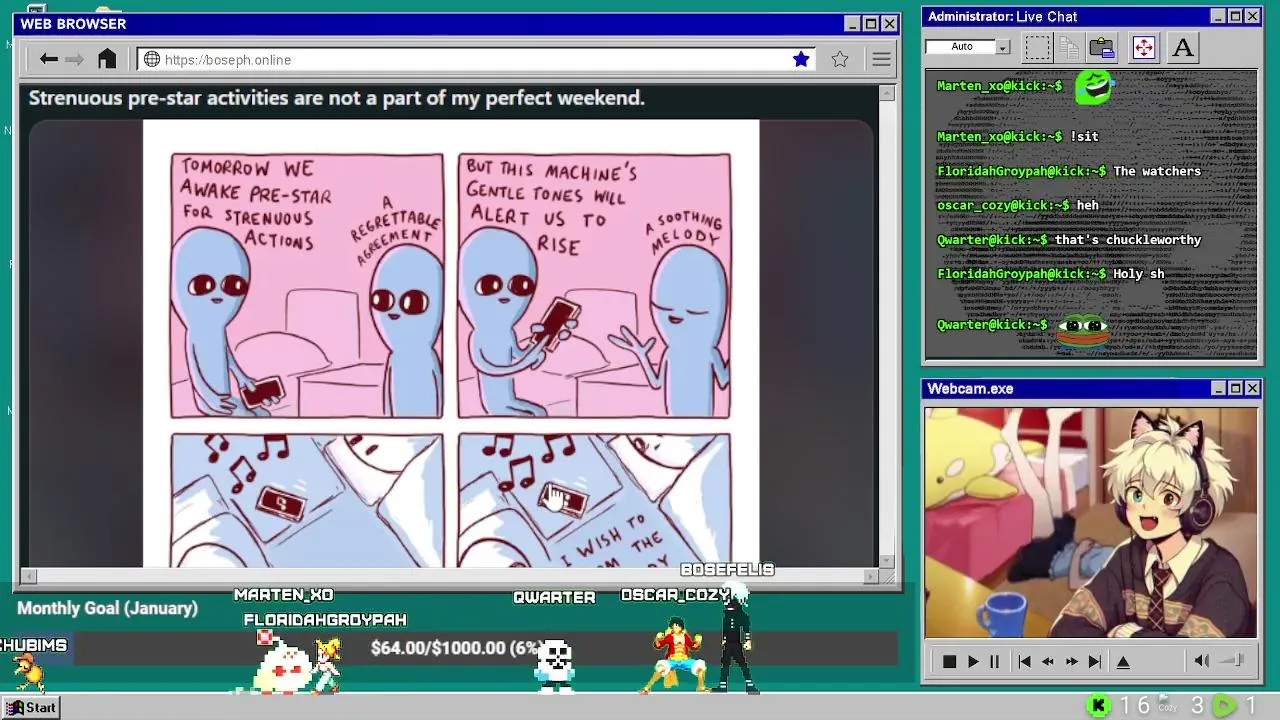Click the browser horizontal scrollbar left arrow
Image resolution: width=1280 pixels, height=720 pixels.
click(28, 576)
